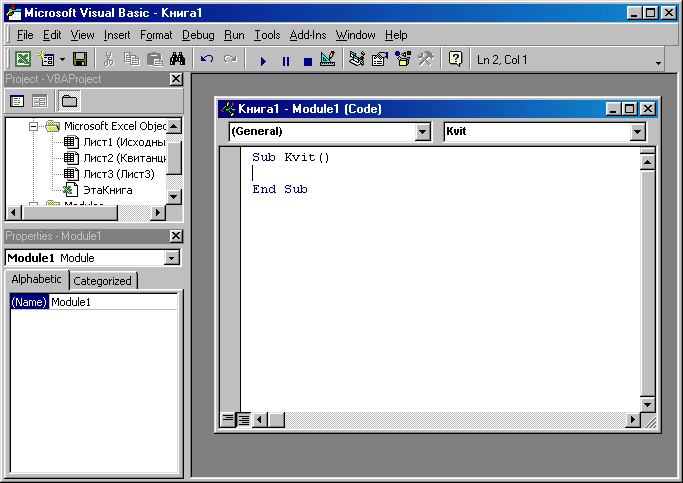The width and height of the screenshot is (683, 483).
Task: Open Module1 Module object dropdown
Action: (x=172, y=258)
